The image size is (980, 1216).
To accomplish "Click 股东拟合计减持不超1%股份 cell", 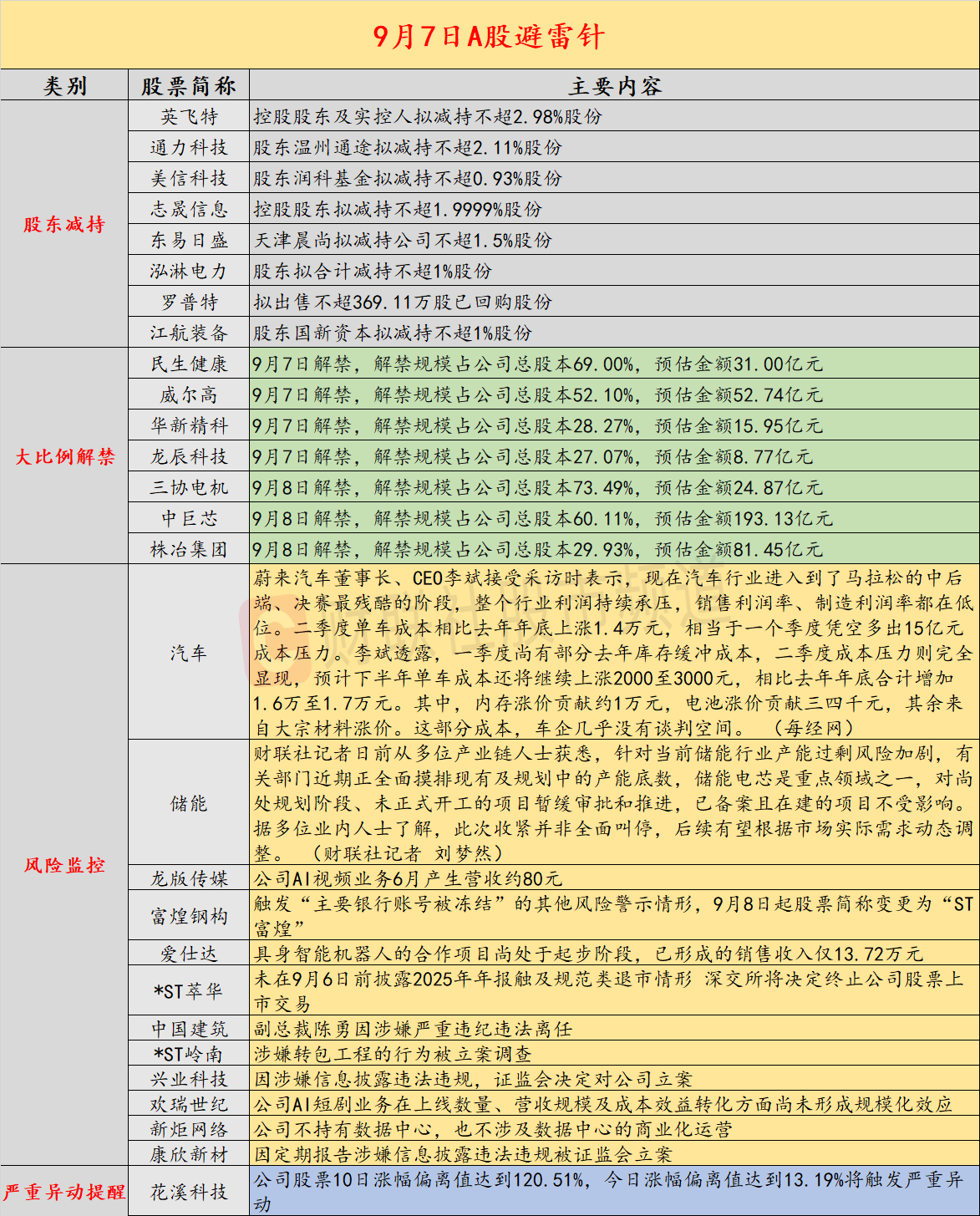I will (614, 271).
